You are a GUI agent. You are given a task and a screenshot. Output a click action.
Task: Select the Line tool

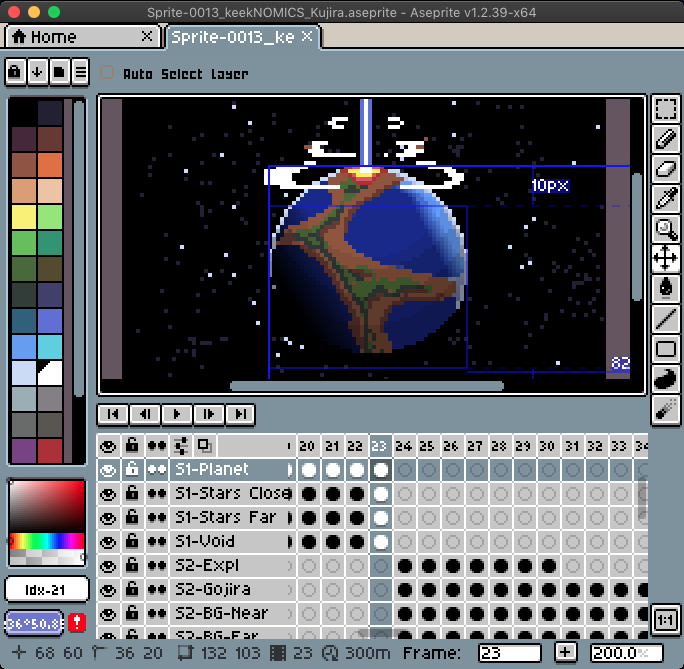(665, 318)
